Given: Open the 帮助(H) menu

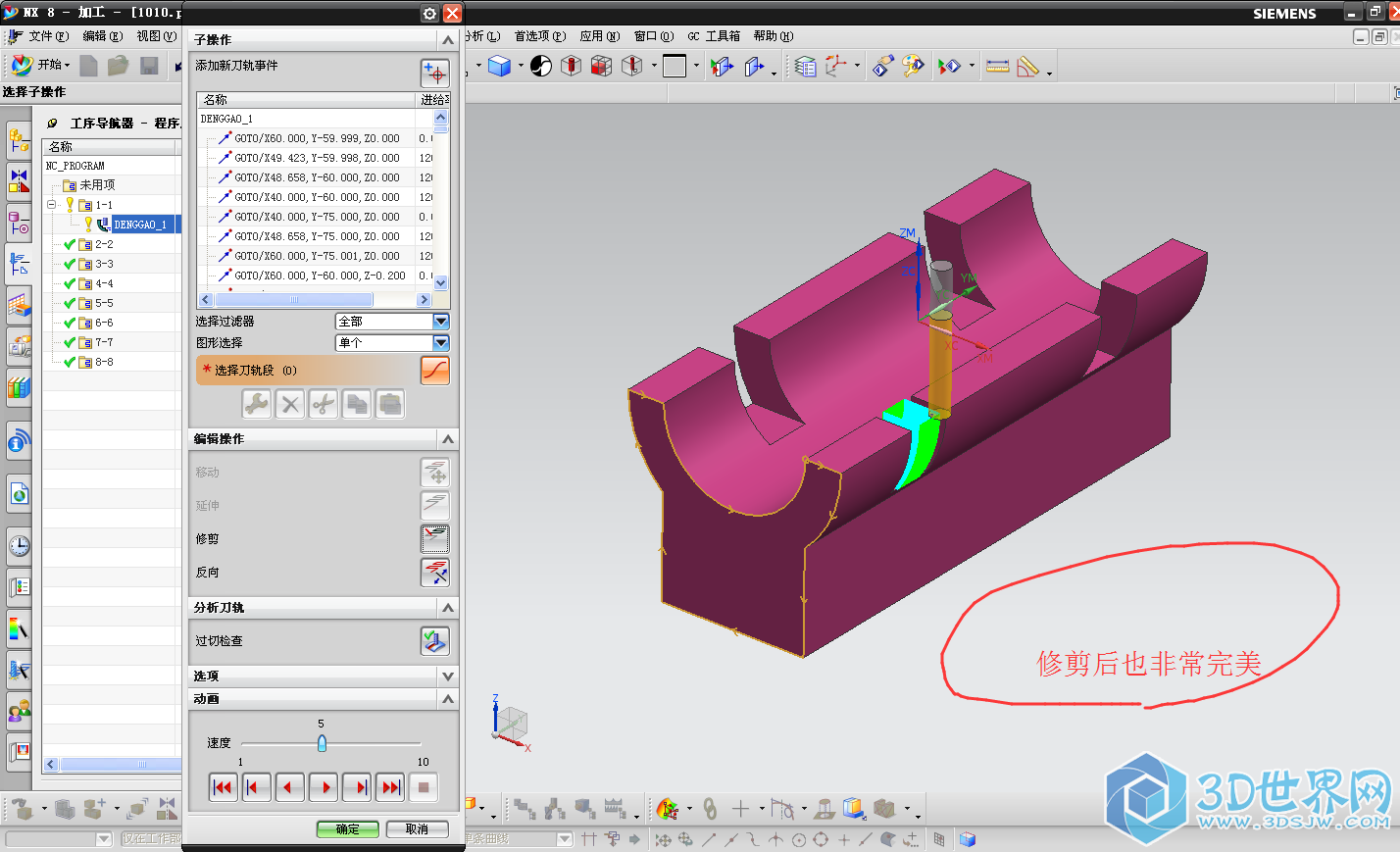Looking at the screenshot, I should click(x=774, y=36).
